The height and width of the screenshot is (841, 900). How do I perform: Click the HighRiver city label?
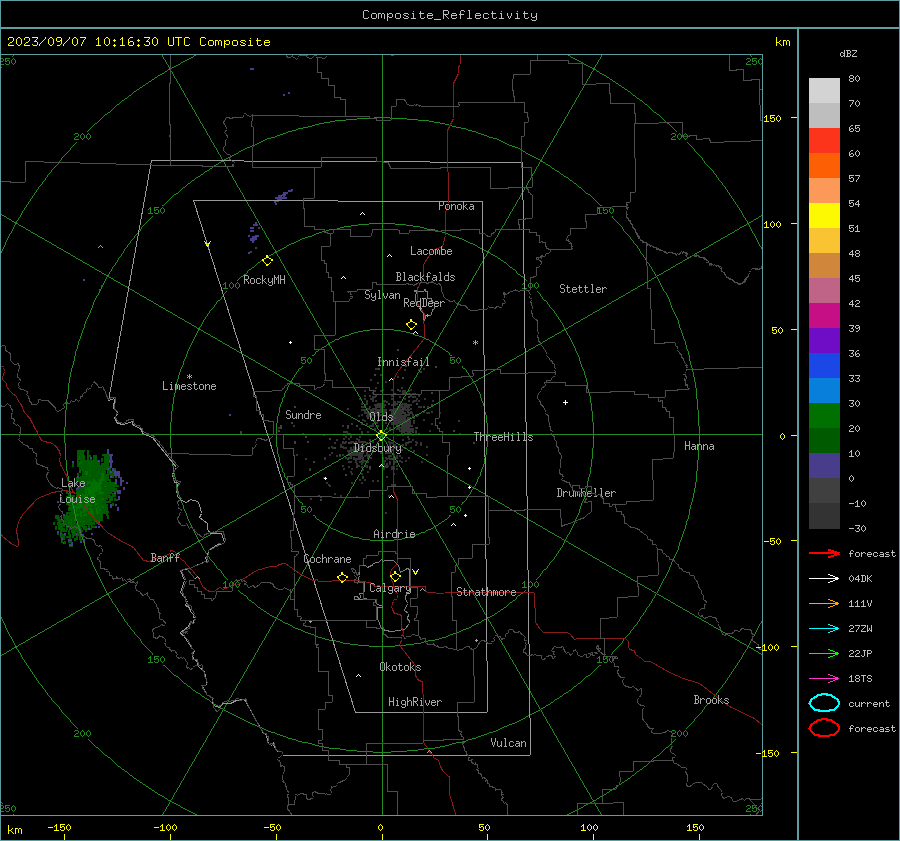tap(415, 702)
